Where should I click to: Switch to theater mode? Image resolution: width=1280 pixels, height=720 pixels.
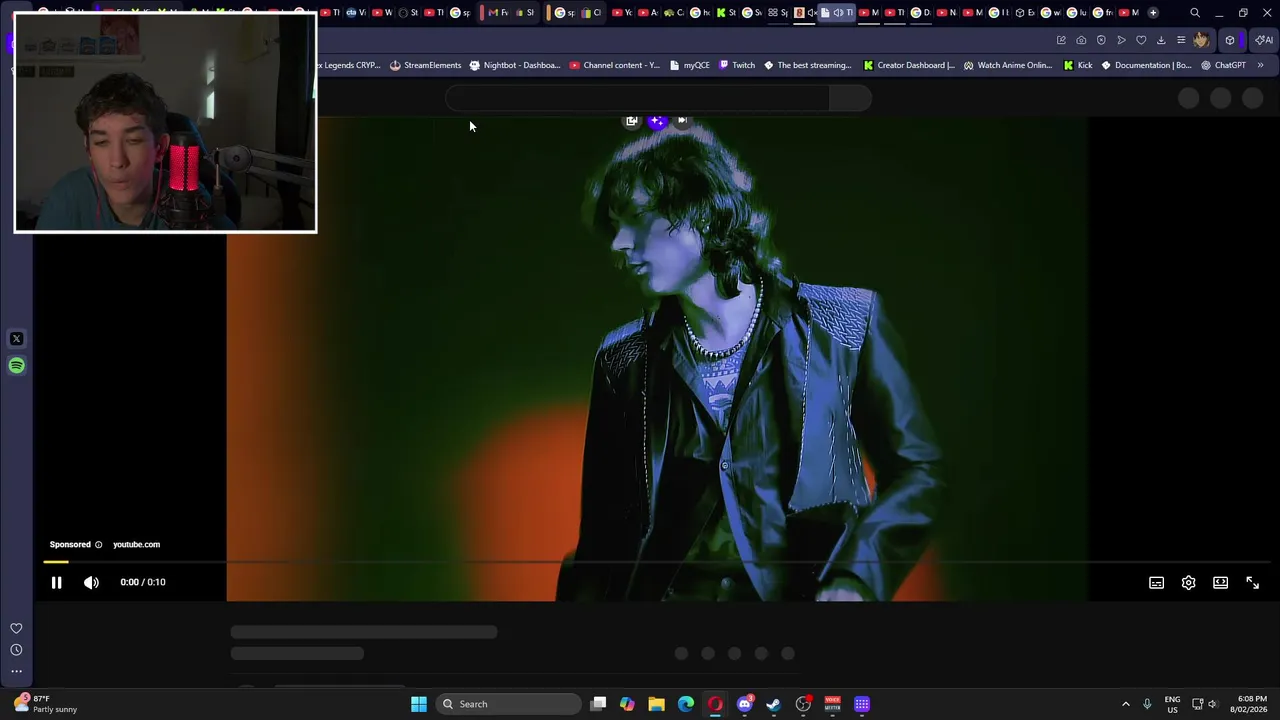click(x=1220, y=583)
